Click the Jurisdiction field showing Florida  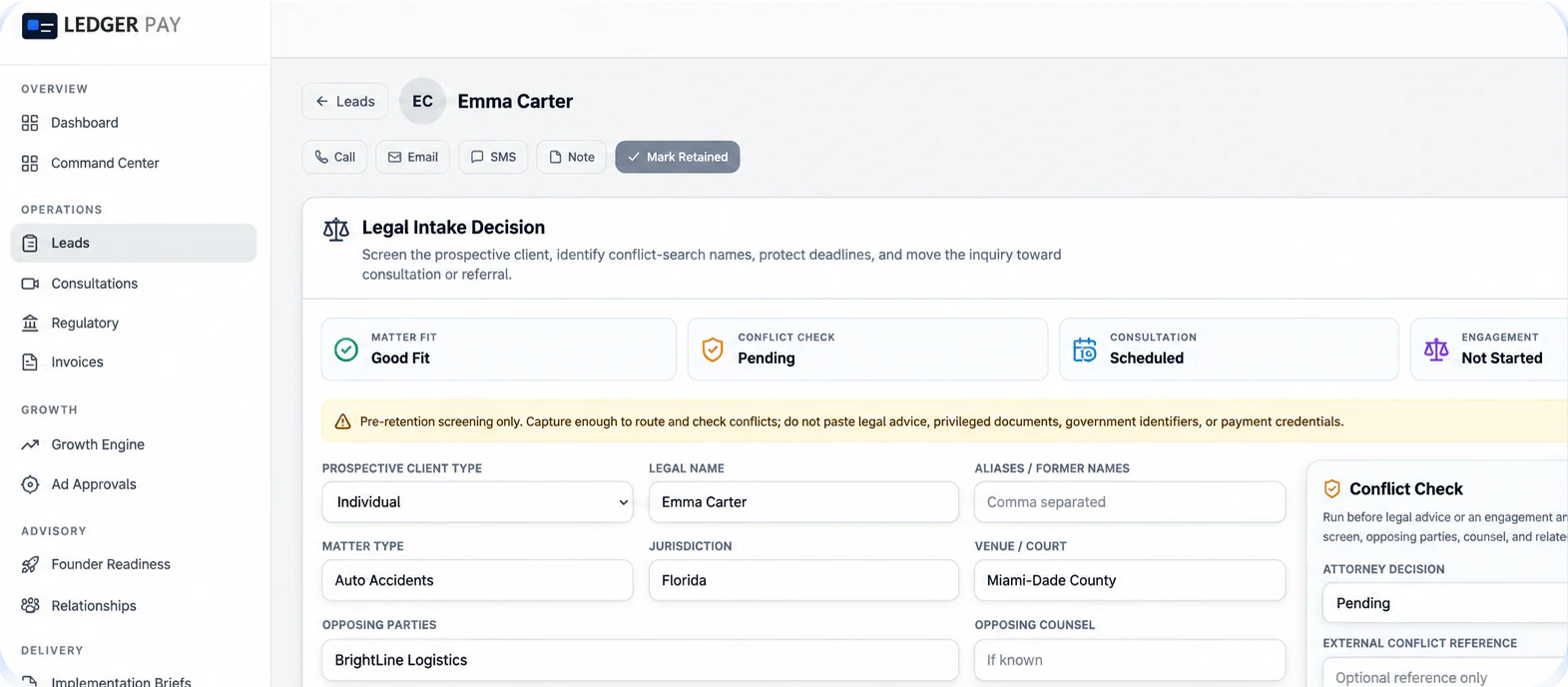(x=803, y=580)
